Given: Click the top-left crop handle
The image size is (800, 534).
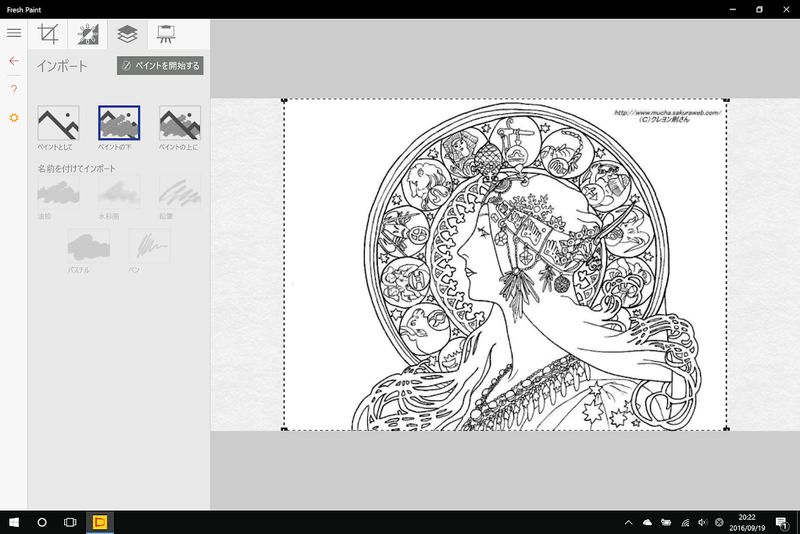Looking at the screenshot, I should pos(284,100).
